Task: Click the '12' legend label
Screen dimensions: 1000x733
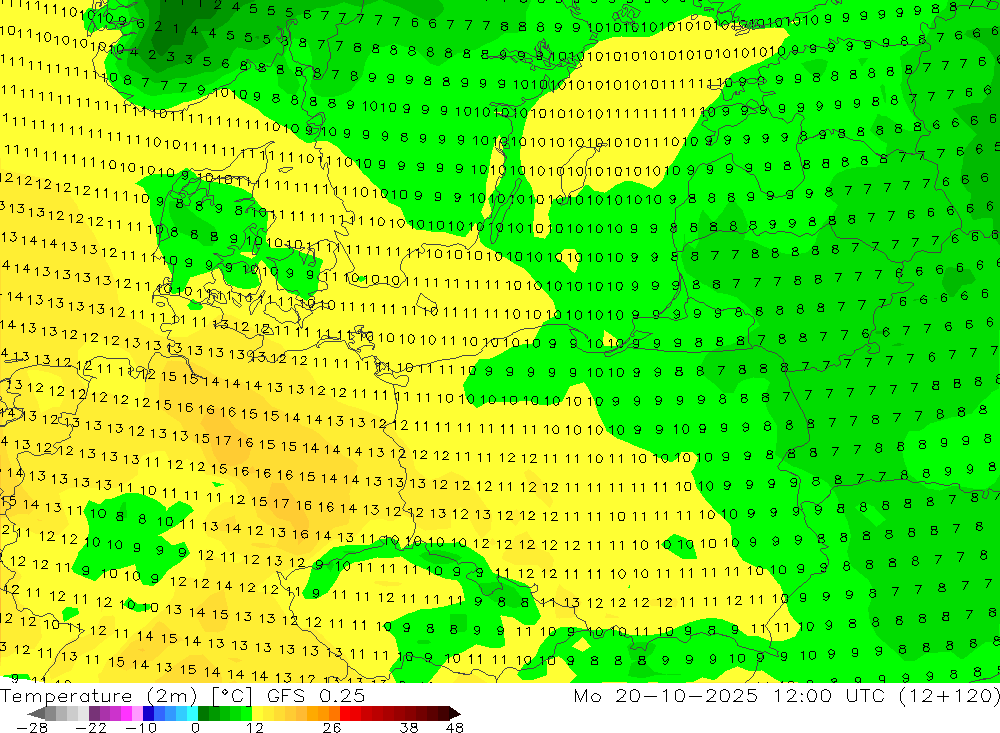Action: (254, 728)
